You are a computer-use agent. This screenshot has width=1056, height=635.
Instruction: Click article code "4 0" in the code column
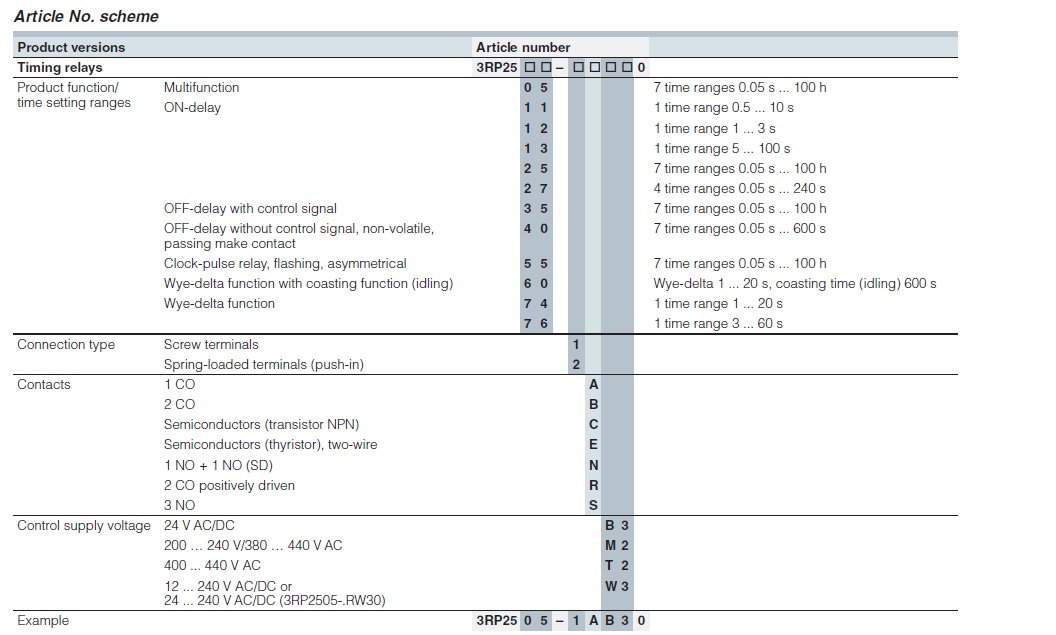tap(536, 229)
